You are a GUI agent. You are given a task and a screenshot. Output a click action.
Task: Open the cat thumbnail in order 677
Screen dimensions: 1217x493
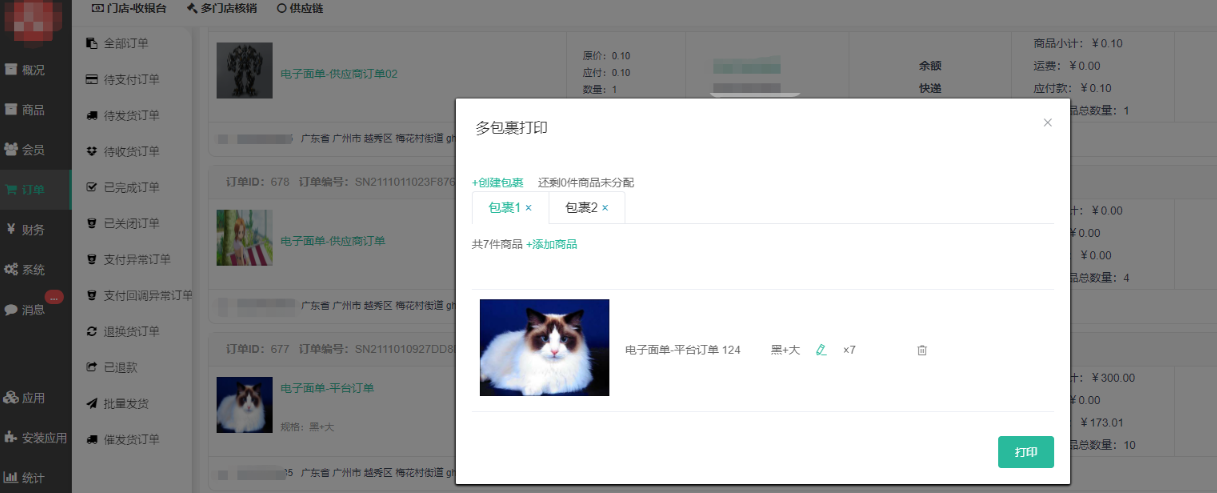(x=244, y=405)
